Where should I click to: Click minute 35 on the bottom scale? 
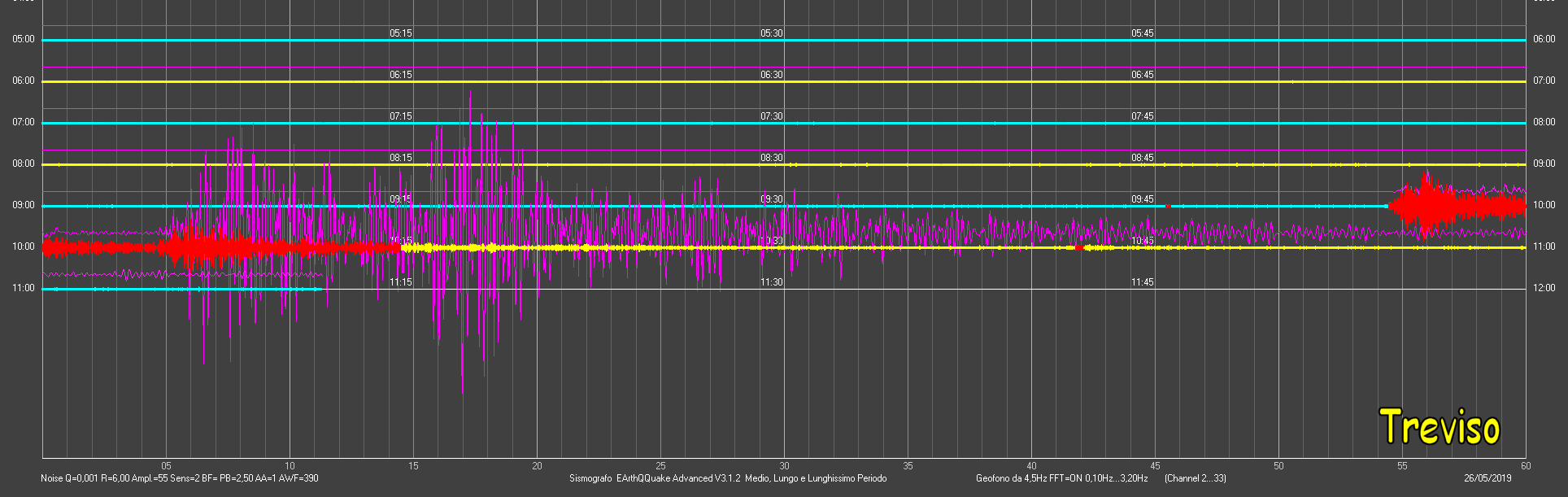[908, 466]
